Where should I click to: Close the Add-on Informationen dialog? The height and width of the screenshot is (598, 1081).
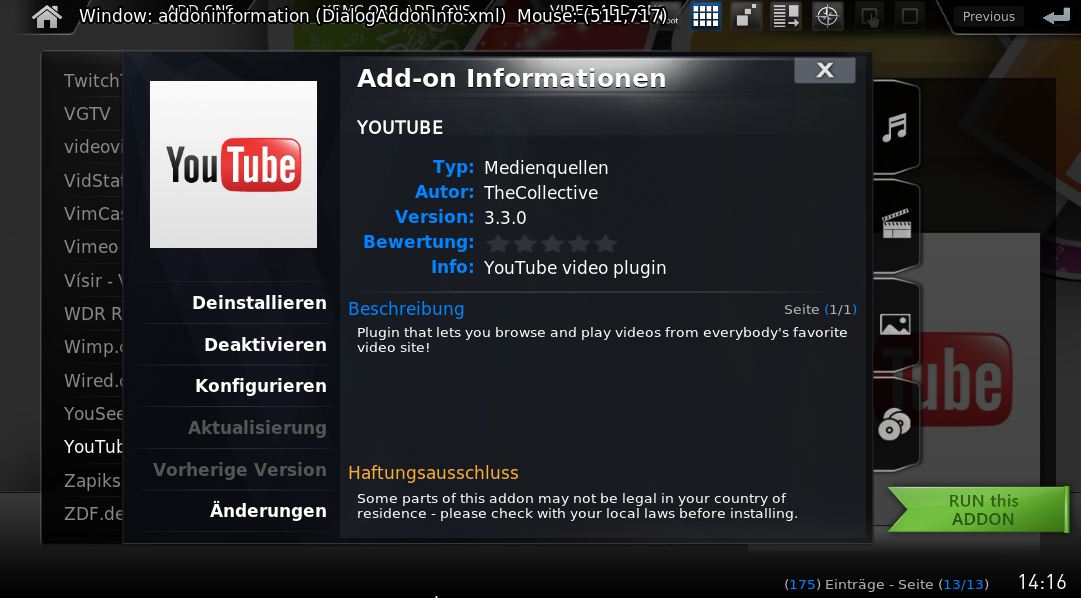[x=825, y=70]
